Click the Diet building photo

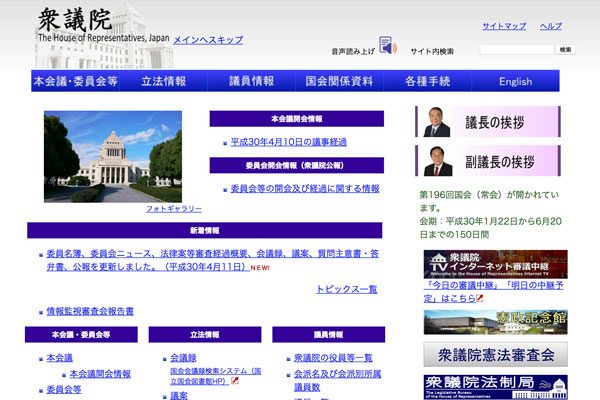click(x=113, y=157)
